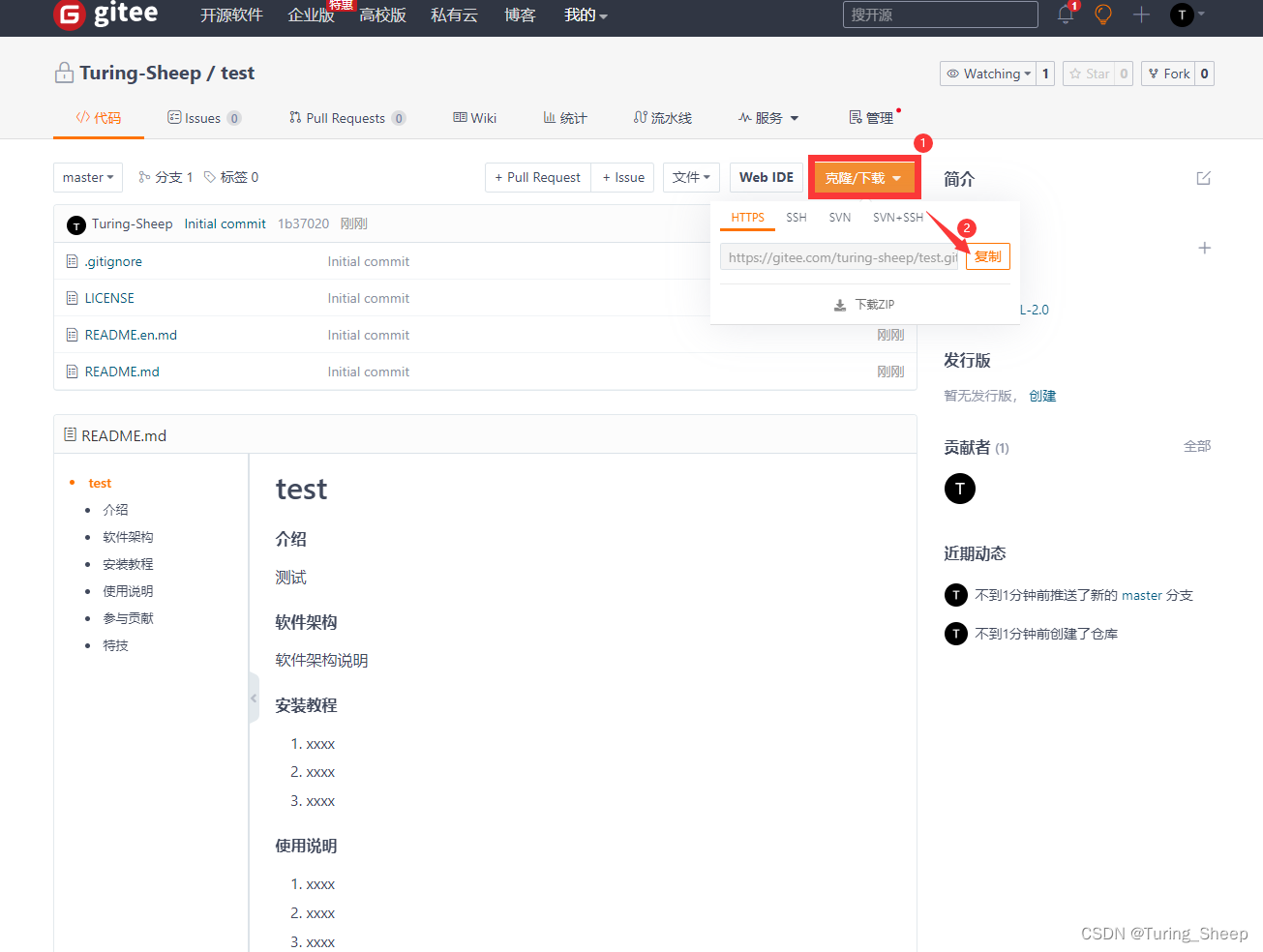Open the 流水线 tab
Image resolution: width=1263 pixels, height=952 pixels.
click(663, 118)
